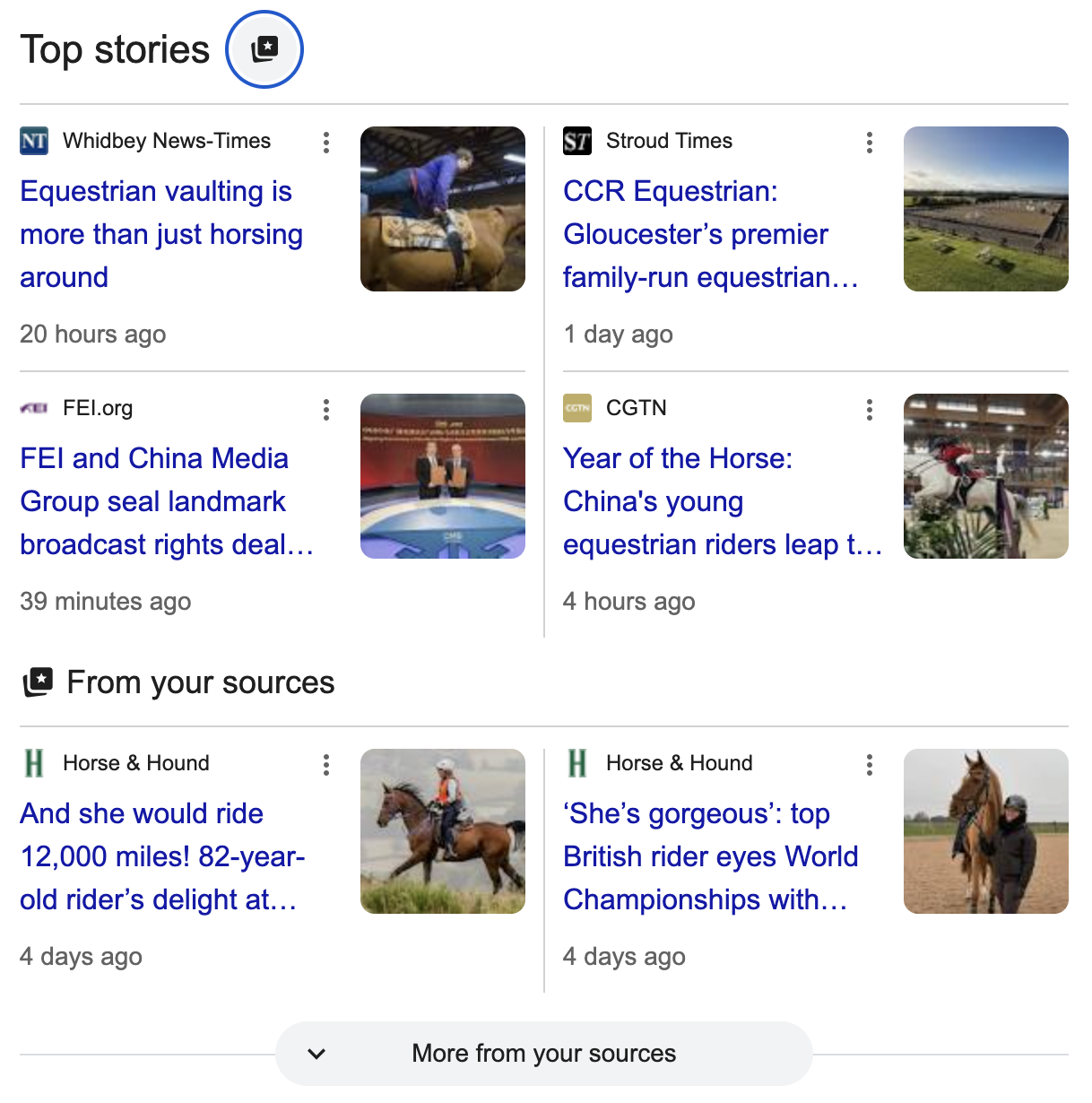1092x1103 pixels.
Task: Open the three-dot menu on the 12,000 miles story
Action: [x=326, y=765]
